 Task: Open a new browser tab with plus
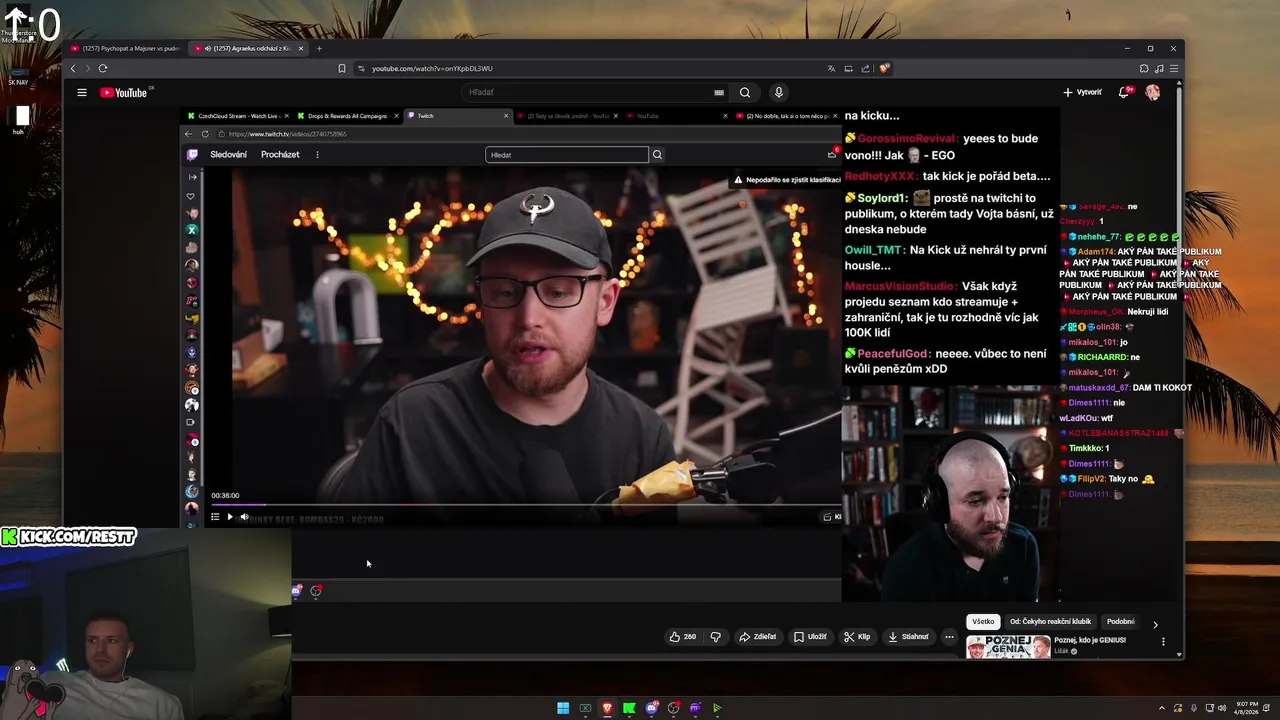pyautogui.click(x=319, y=48)
